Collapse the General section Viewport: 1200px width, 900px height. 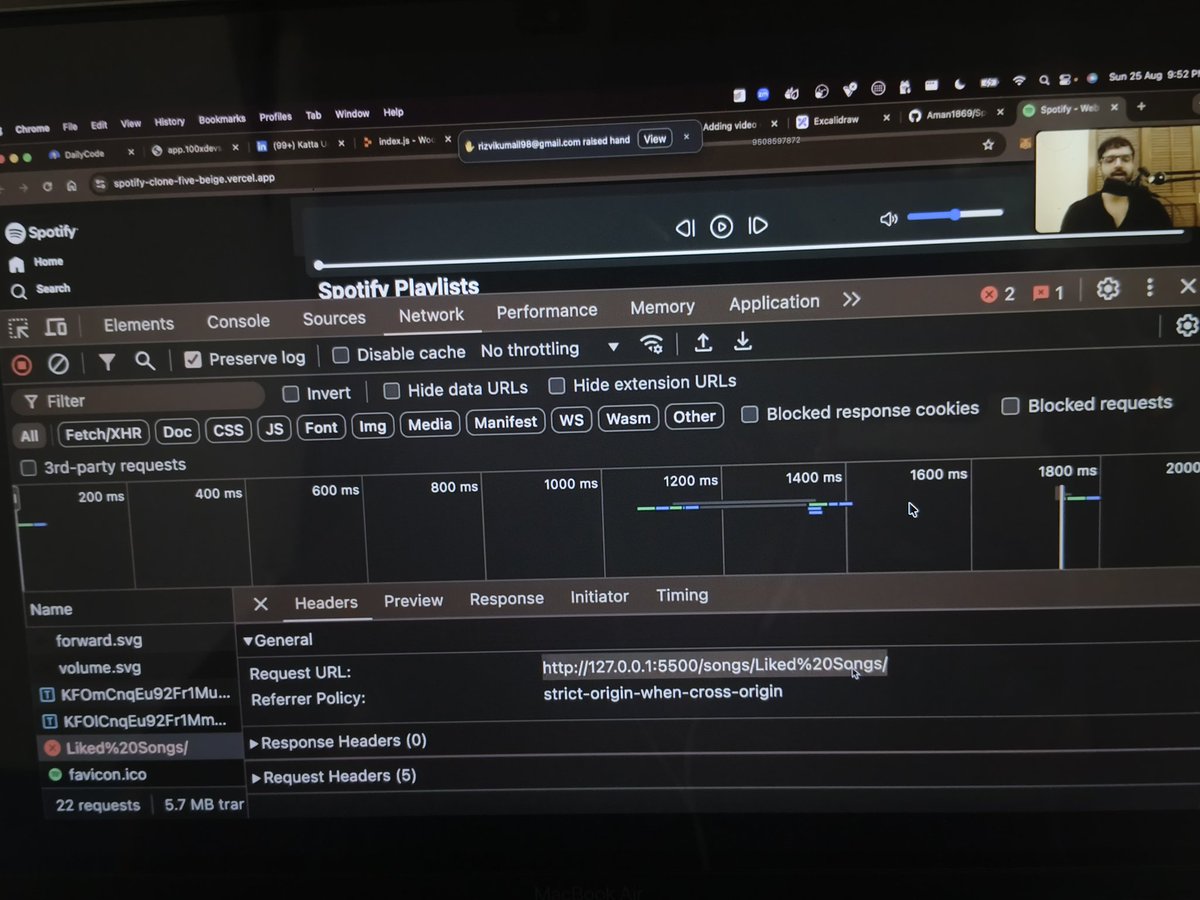(x=278, y=640)
